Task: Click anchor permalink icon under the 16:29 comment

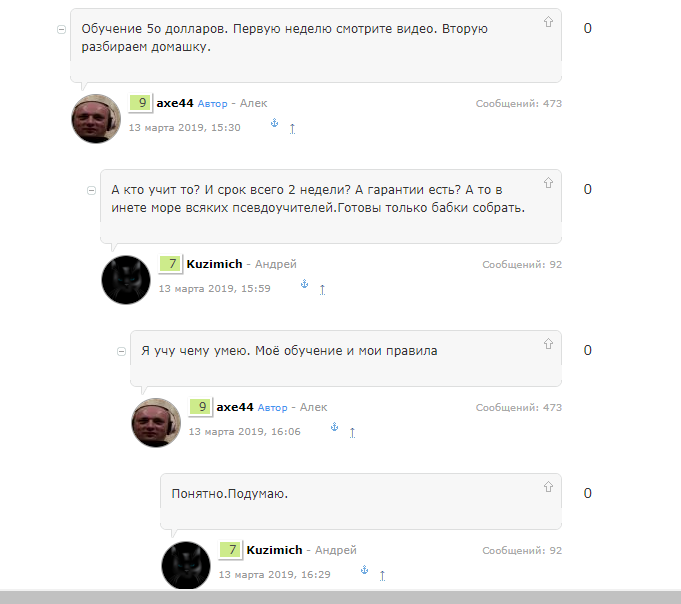Action: pyautogui.click(x=364, y=570)
